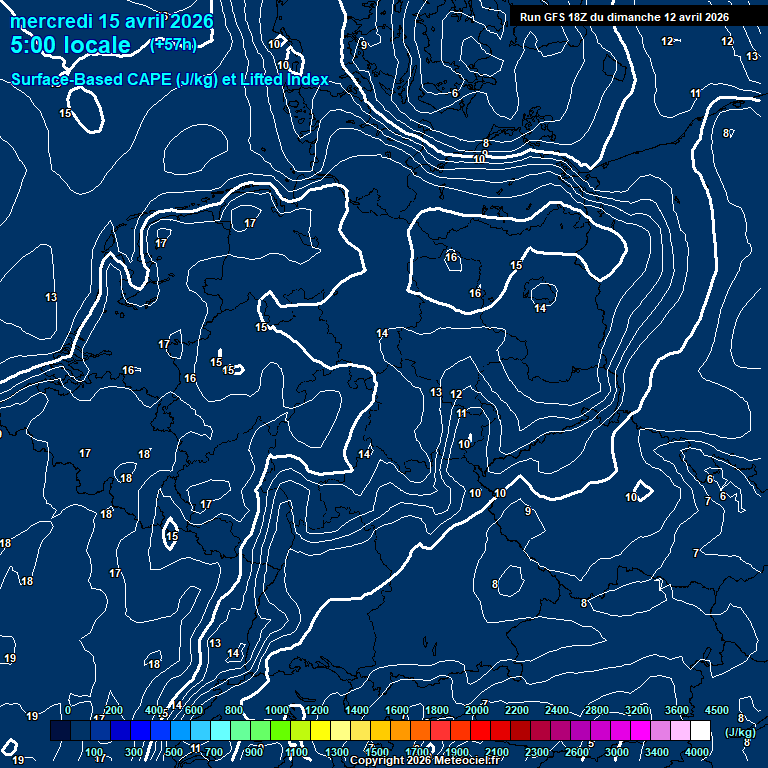Click the '(+57h)' forecast offset text

173,45
